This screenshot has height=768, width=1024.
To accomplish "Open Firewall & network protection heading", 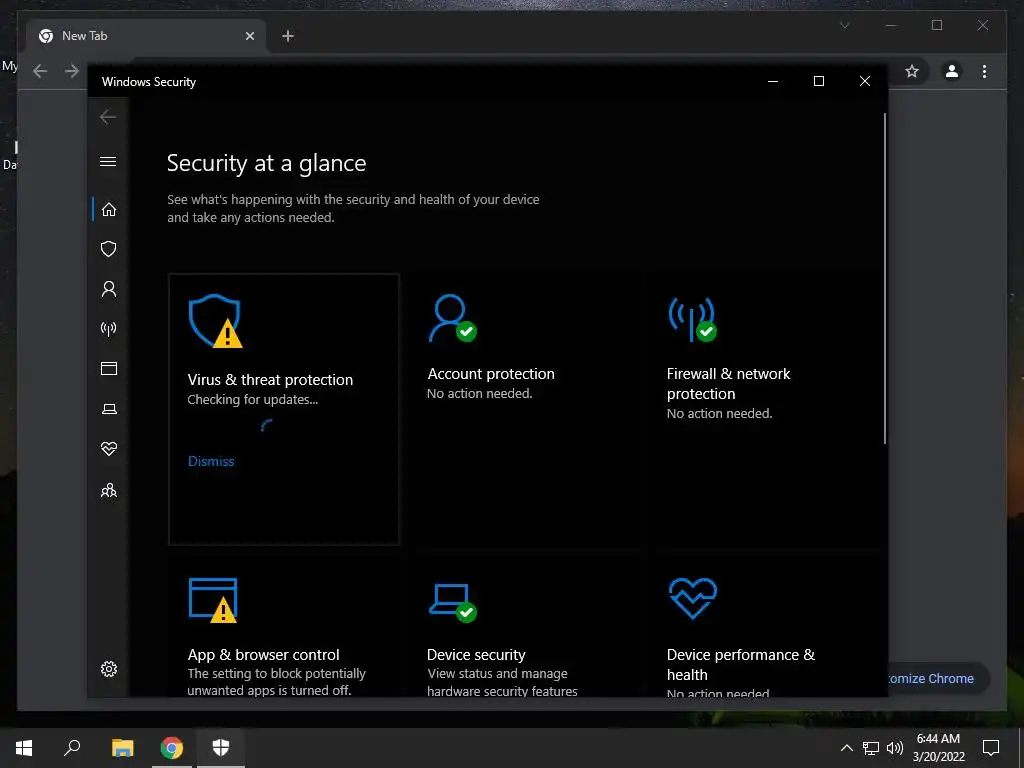I will [x=728, y=384].
